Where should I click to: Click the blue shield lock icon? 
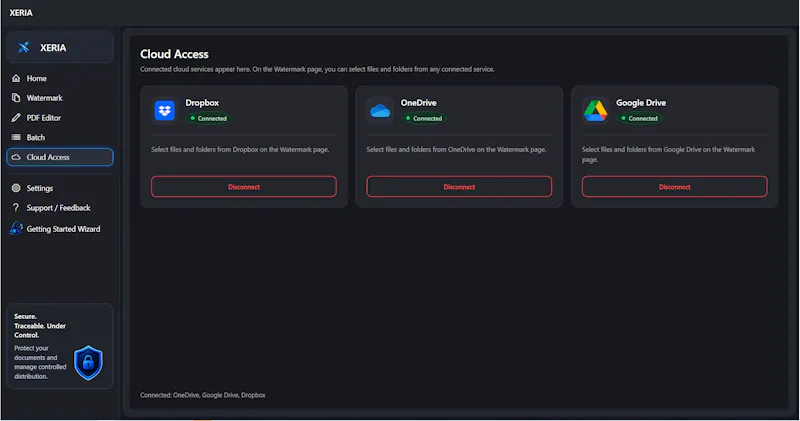tap(88, 363)
